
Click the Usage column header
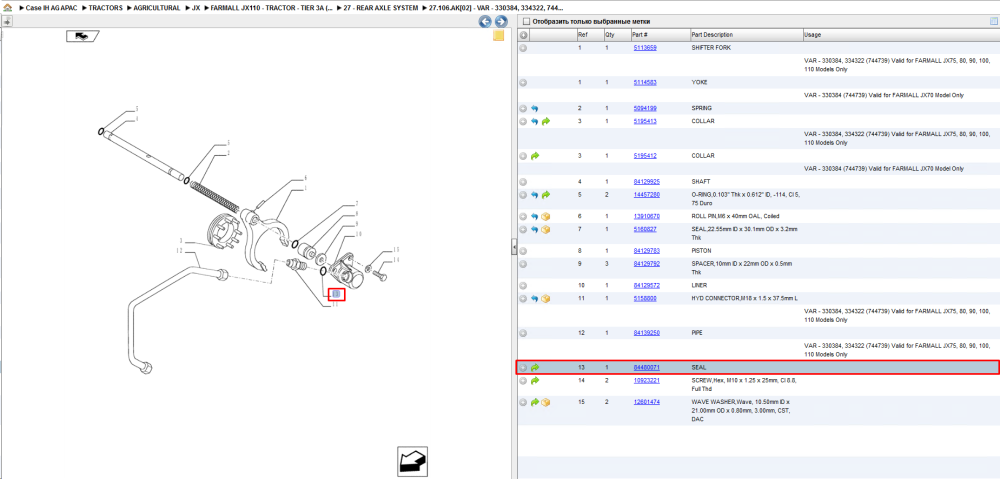(x=901, y=34)
